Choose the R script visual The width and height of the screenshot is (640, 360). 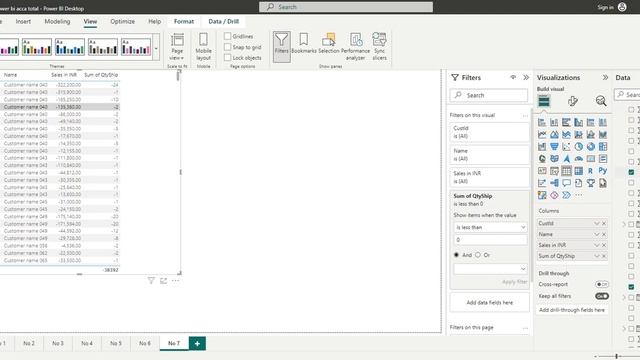coord(591,171)
